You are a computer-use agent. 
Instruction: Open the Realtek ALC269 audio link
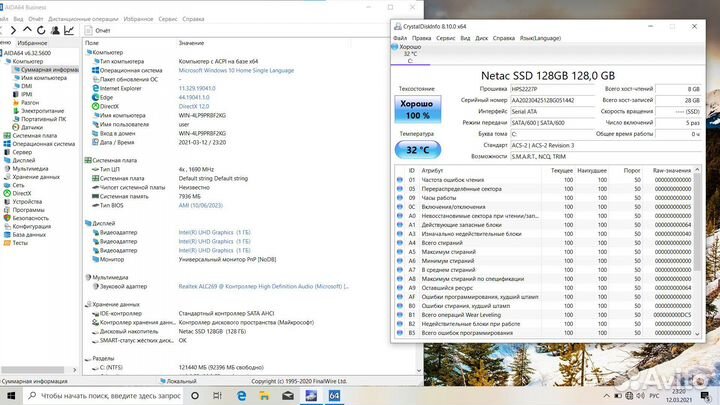point(264,286)
